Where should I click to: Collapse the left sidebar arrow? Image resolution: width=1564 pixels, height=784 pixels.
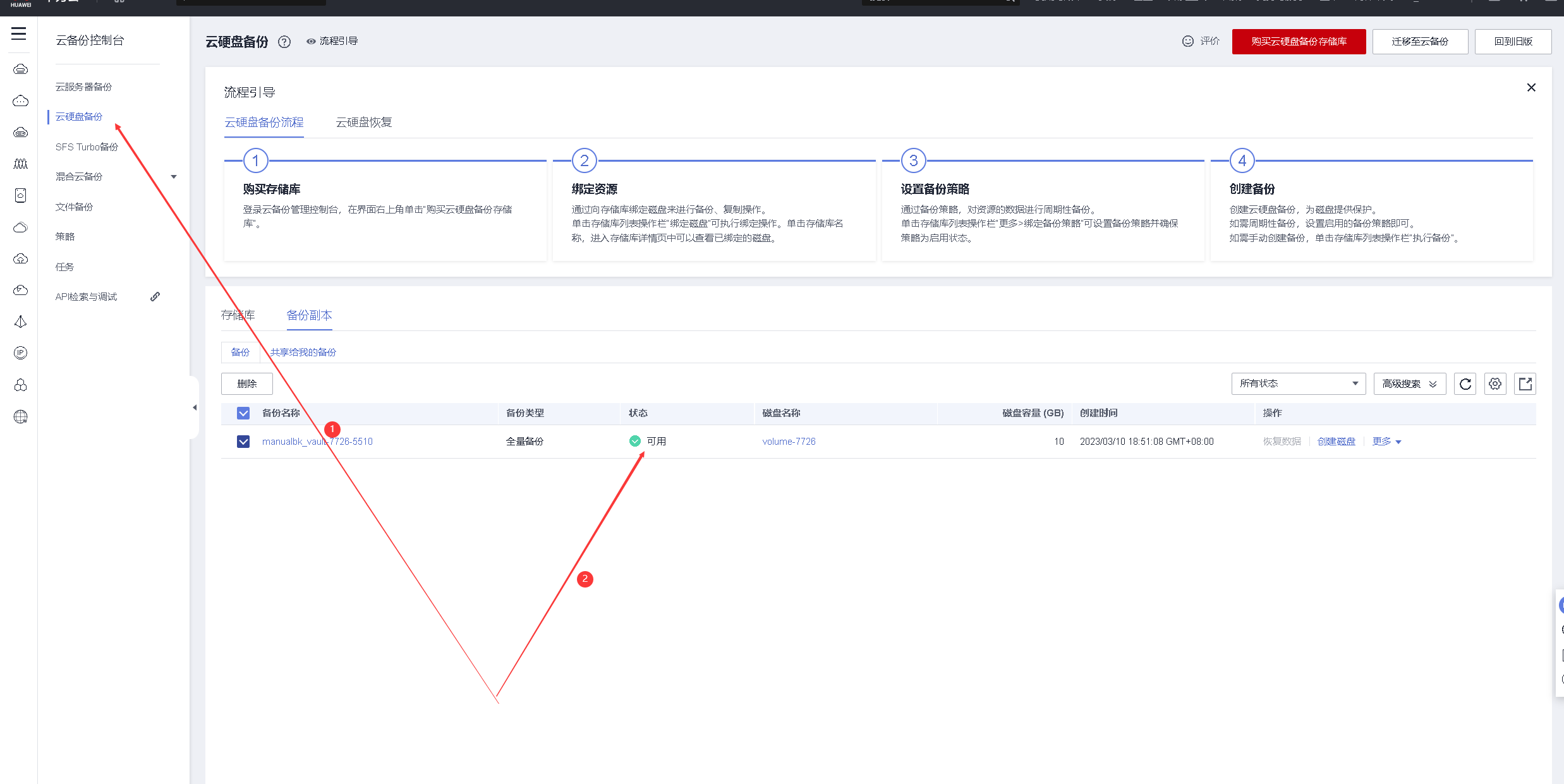pyautogui.click(x=195, y=407)
